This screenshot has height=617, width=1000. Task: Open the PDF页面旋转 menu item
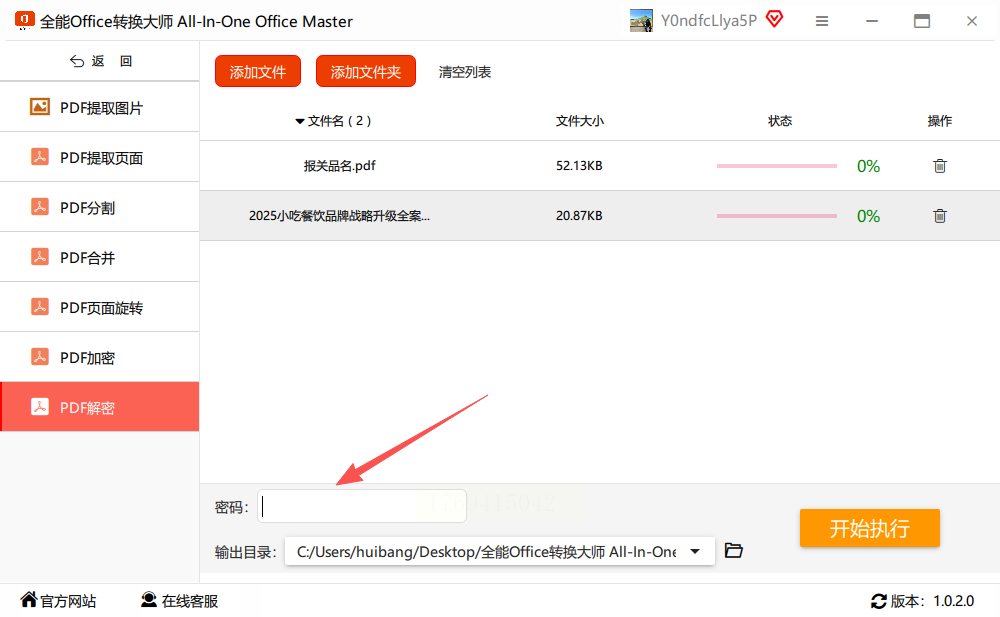click(x=99, y=307)
